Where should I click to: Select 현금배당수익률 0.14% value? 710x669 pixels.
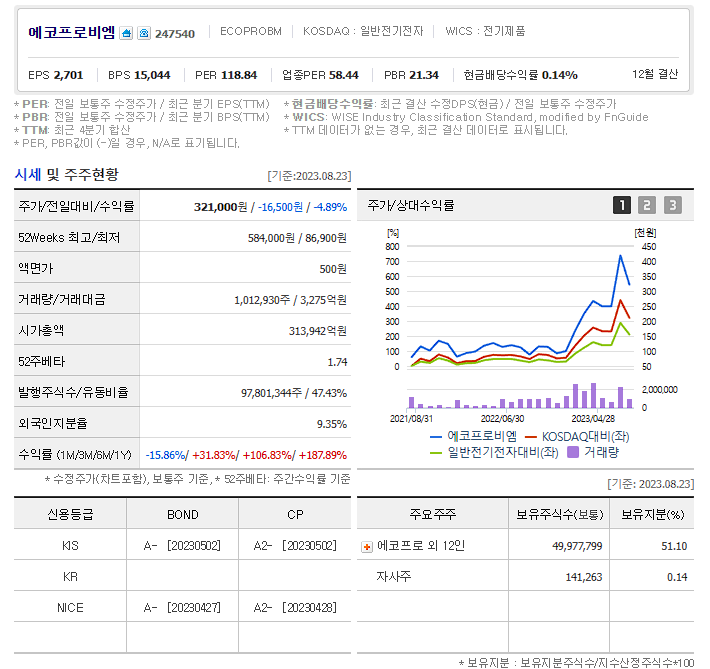560,75
